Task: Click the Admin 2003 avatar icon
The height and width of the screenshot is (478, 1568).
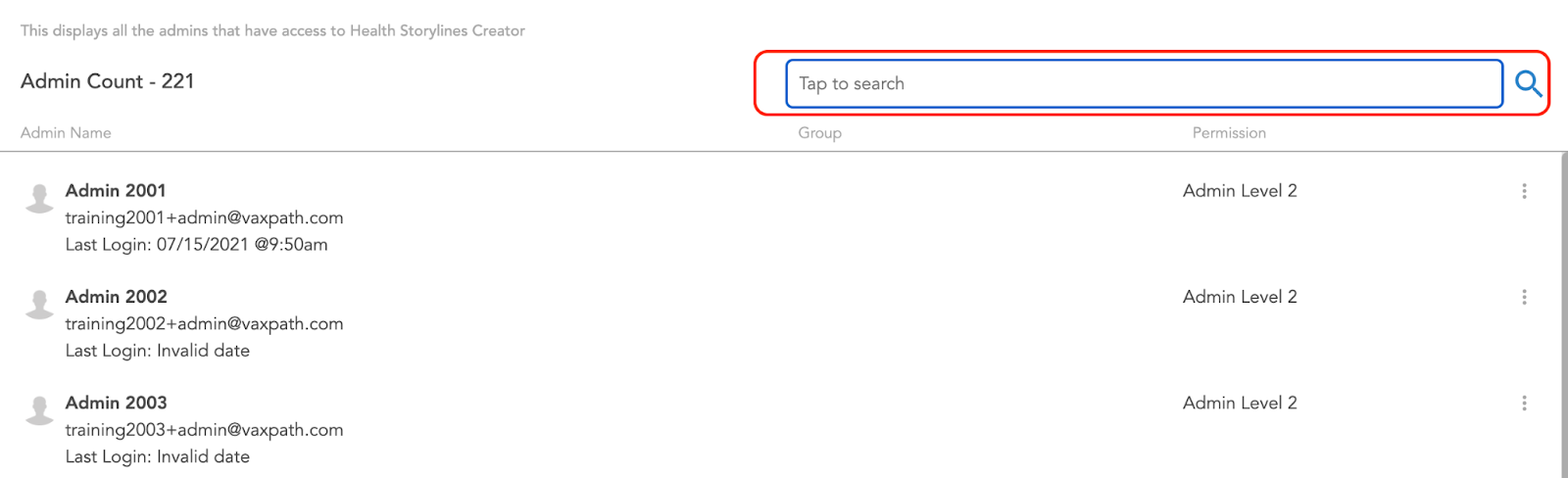Action: pos(39,409)
